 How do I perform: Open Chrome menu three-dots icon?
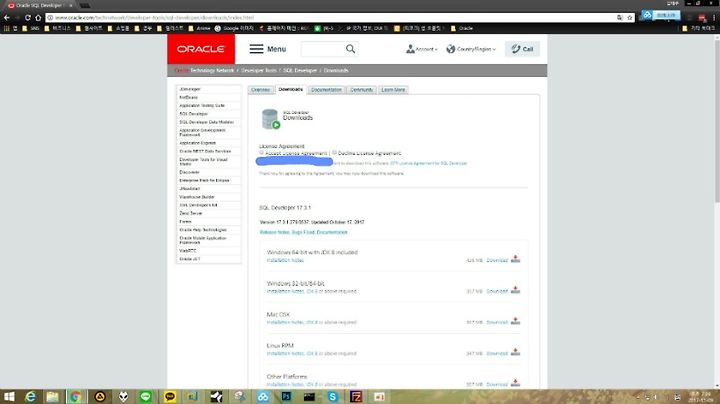pos(714,17)
